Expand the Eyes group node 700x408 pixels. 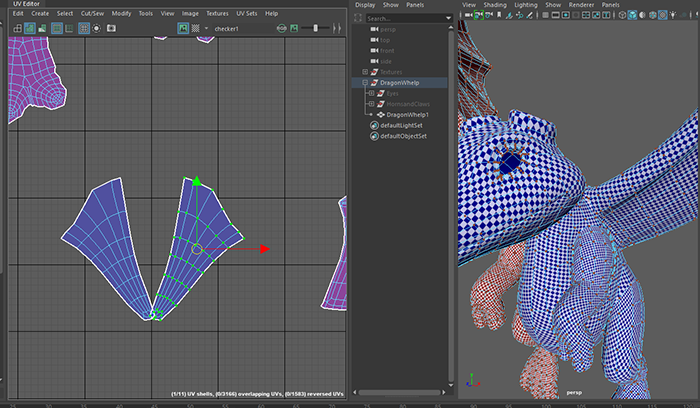point(371,93)
